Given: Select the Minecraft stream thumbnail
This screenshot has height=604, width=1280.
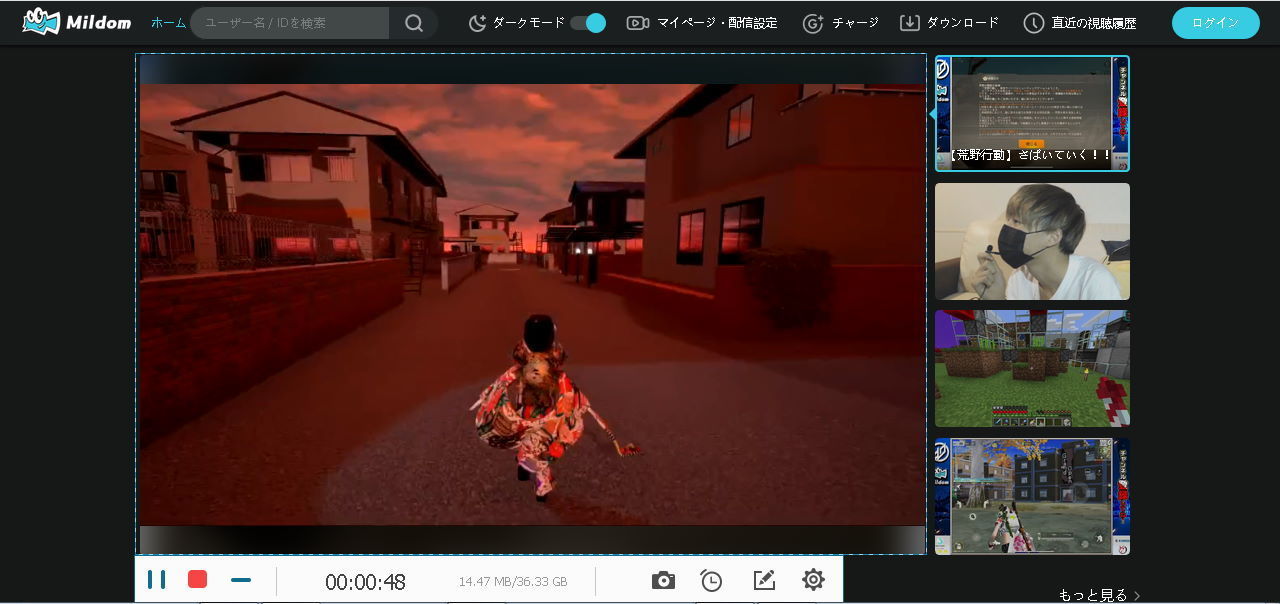Looking at the screenshot, I should [x=1032, y=368].
